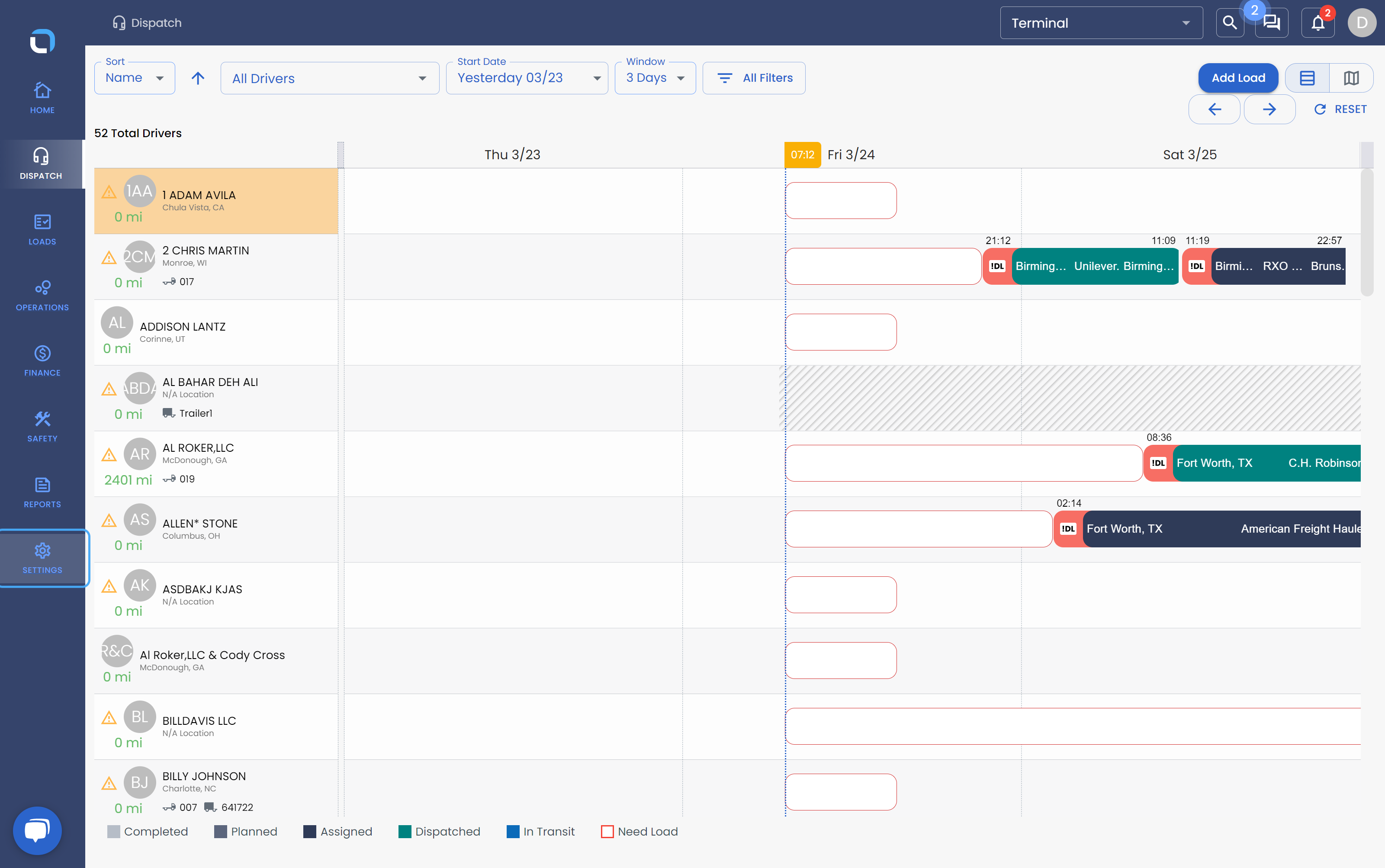Viewport: 1385px width, 868px height.
Task: Open the Home section in sidebar
Action: tap(42, 98)
